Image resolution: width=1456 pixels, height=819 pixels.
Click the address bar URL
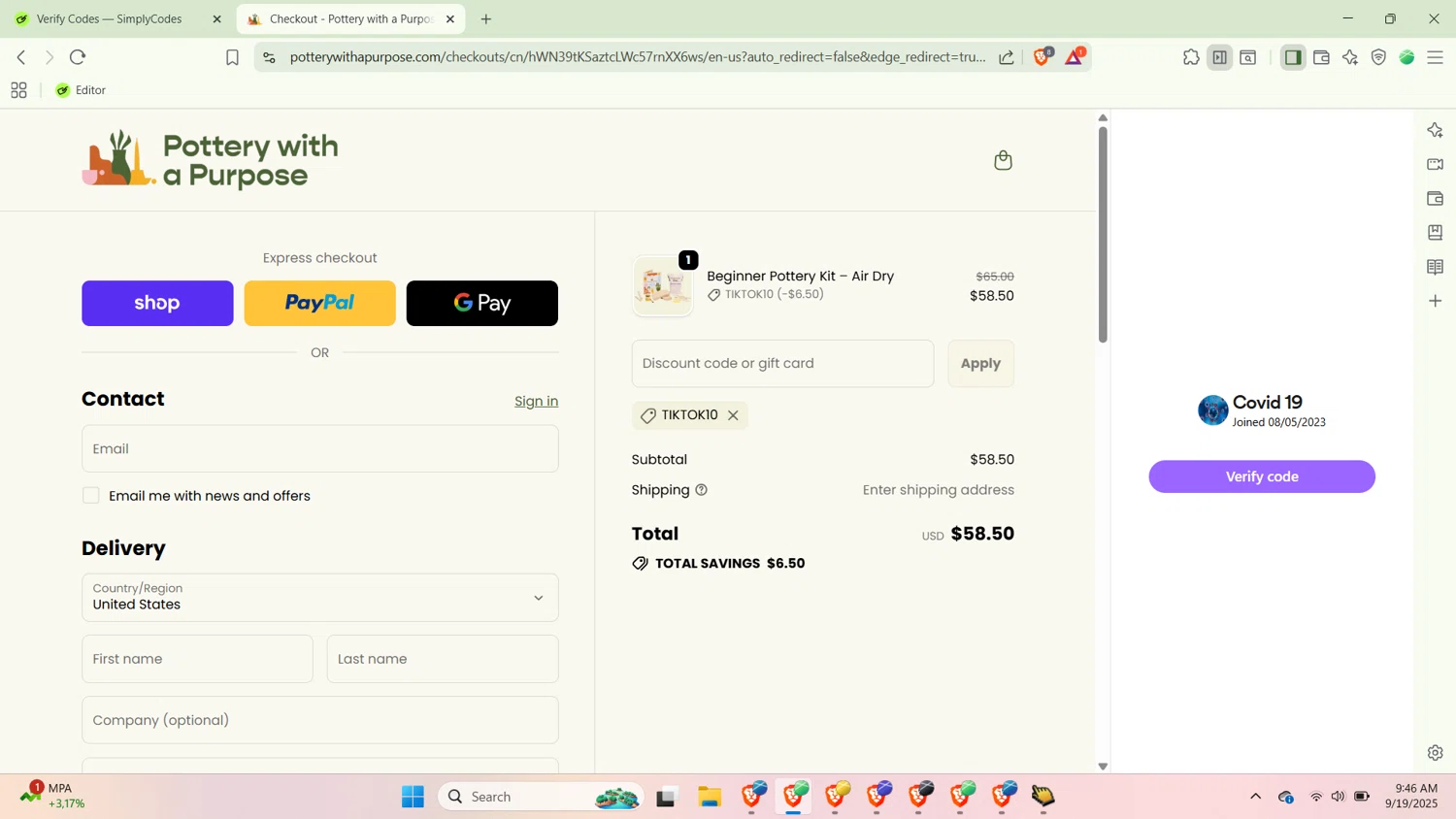pyautogui.click(x=638, y=57)
